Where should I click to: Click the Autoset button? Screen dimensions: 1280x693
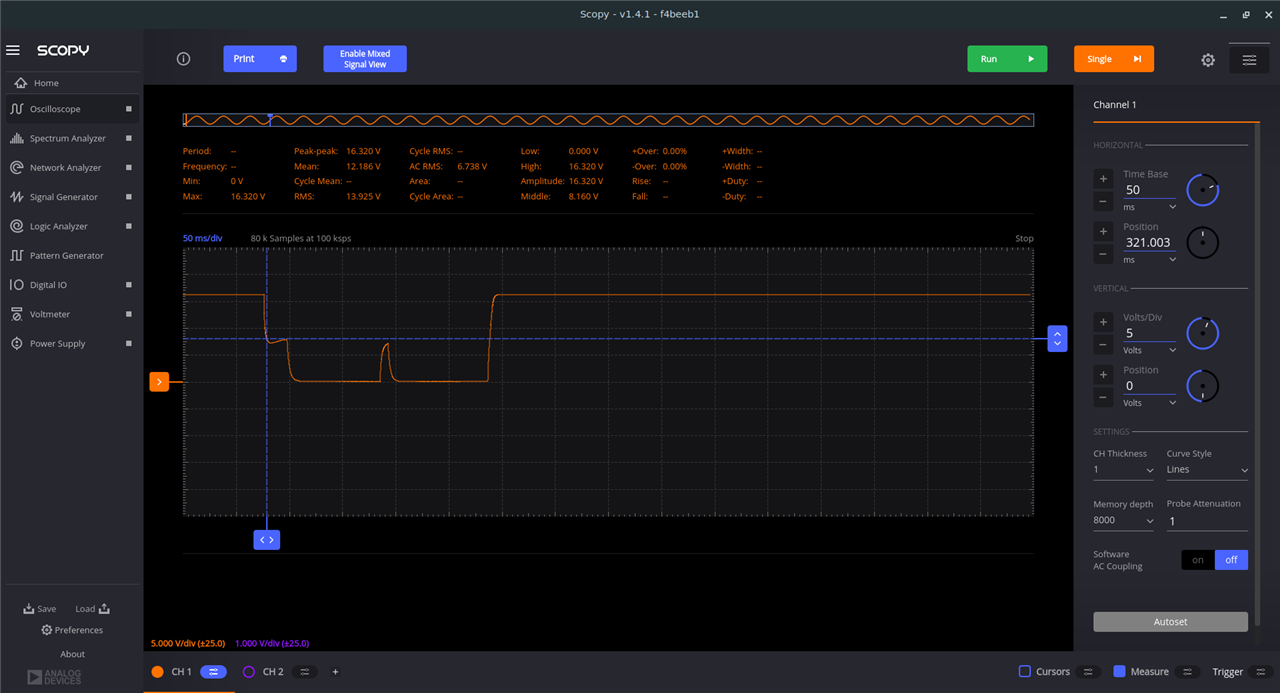point(1170,622)
